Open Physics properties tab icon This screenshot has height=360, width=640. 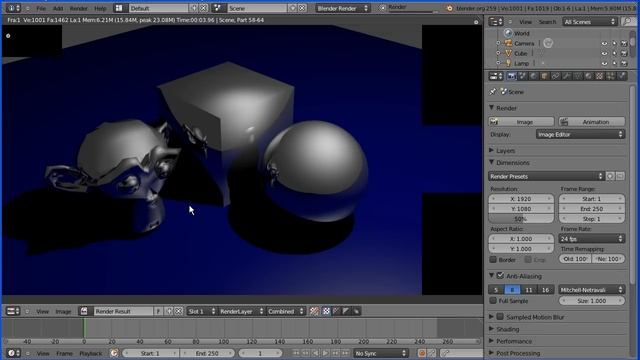[x=622, y=76]
